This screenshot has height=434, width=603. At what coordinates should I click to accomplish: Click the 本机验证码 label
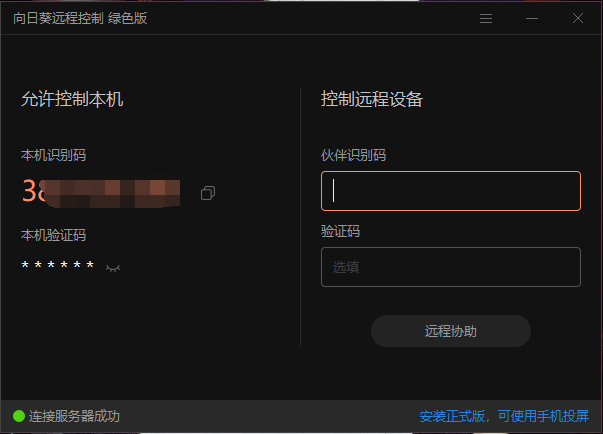pyautogui.click(x=53, y=235)
